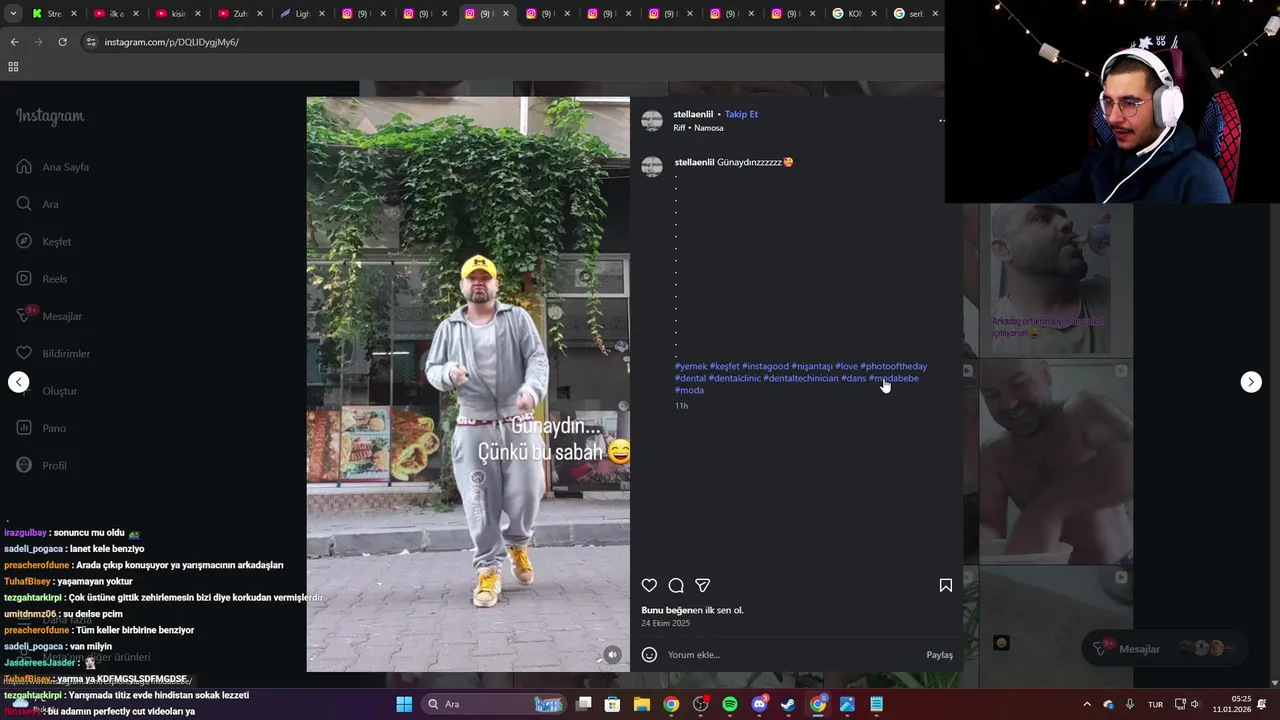
Task: Open the Ara search in sidebar
Action: [x=38, y=204]
